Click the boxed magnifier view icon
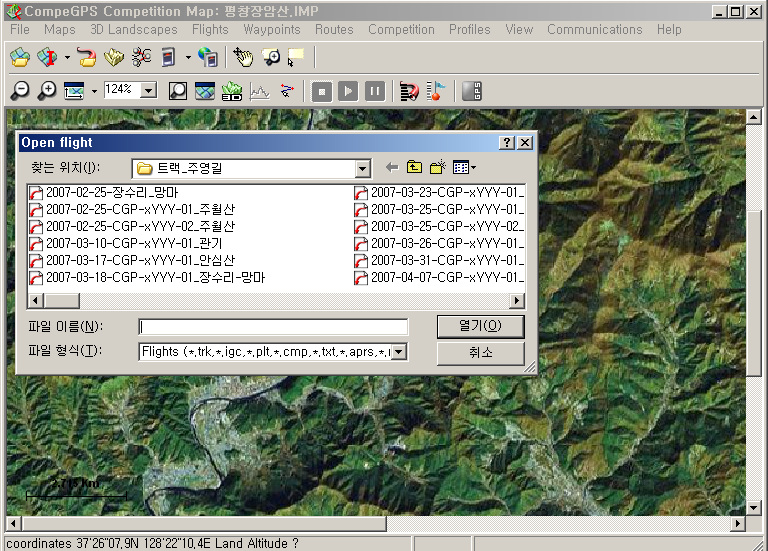The width and height of the screenshot is (768, 551). [x=177, y=91]
